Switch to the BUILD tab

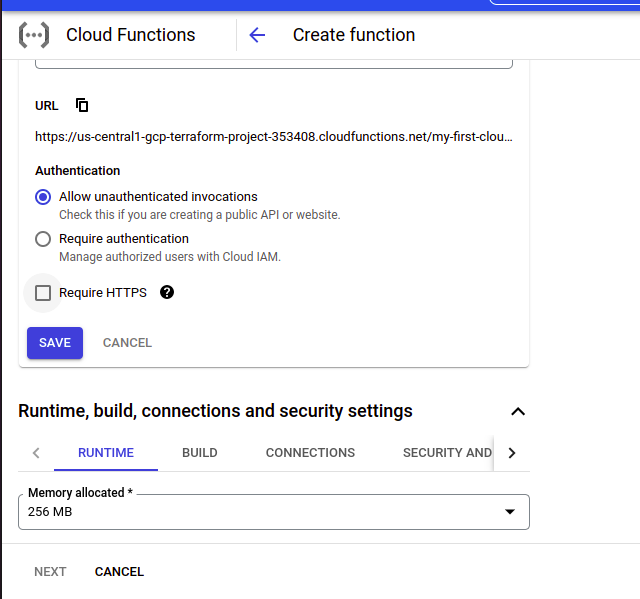200,453
